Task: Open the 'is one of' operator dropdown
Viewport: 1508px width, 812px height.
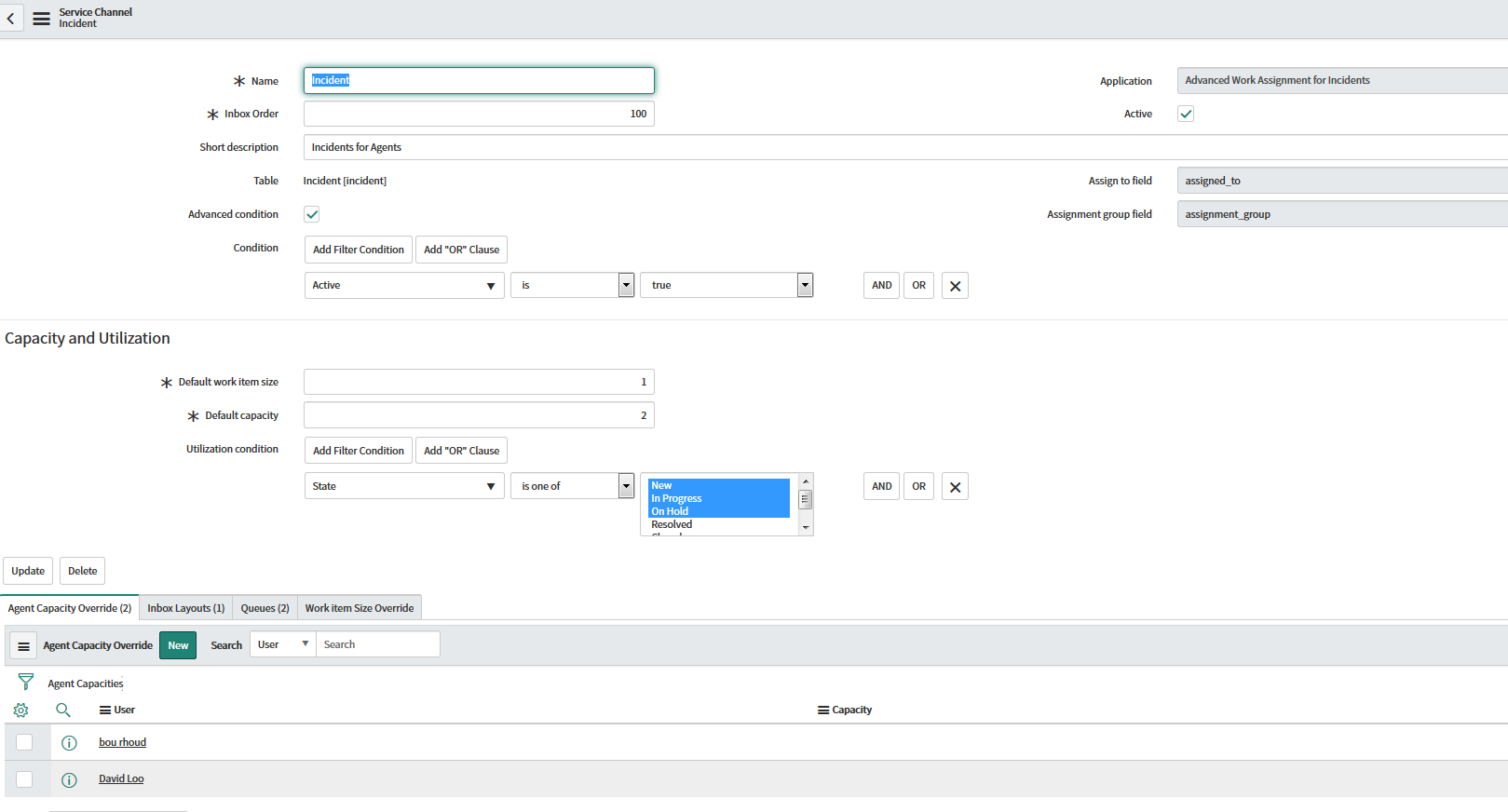Action: [572, 486]
